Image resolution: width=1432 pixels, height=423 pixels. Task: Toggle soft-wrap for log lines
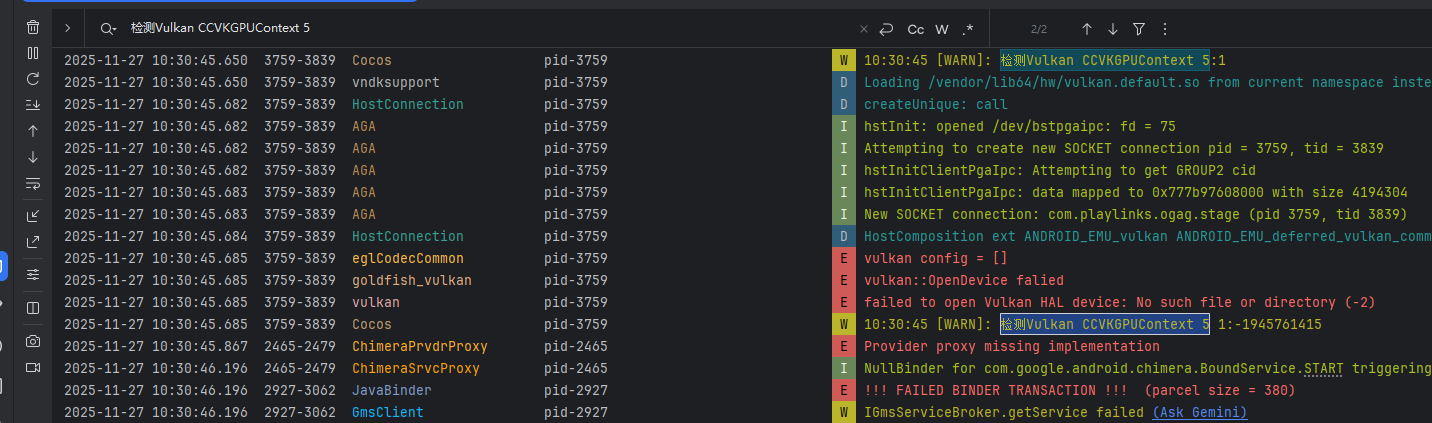[x=33, y=184]
